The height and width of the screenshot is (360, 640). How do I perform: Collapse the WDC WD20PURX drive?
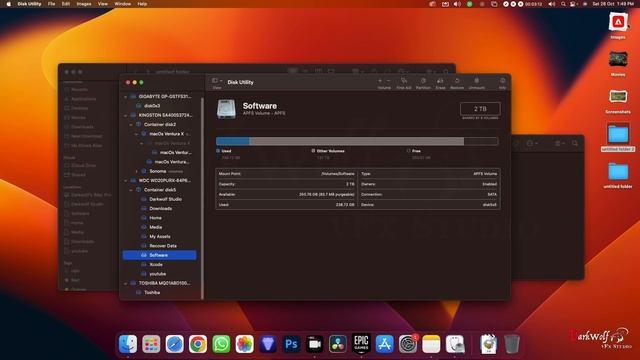click(x=125, y=180)
